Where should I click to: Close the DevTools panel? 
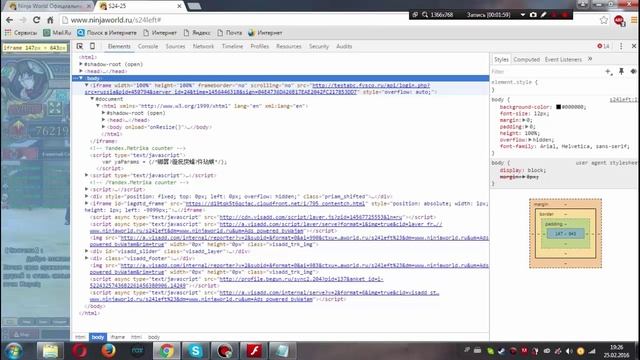pyautogui.click(x=634, y=46)
